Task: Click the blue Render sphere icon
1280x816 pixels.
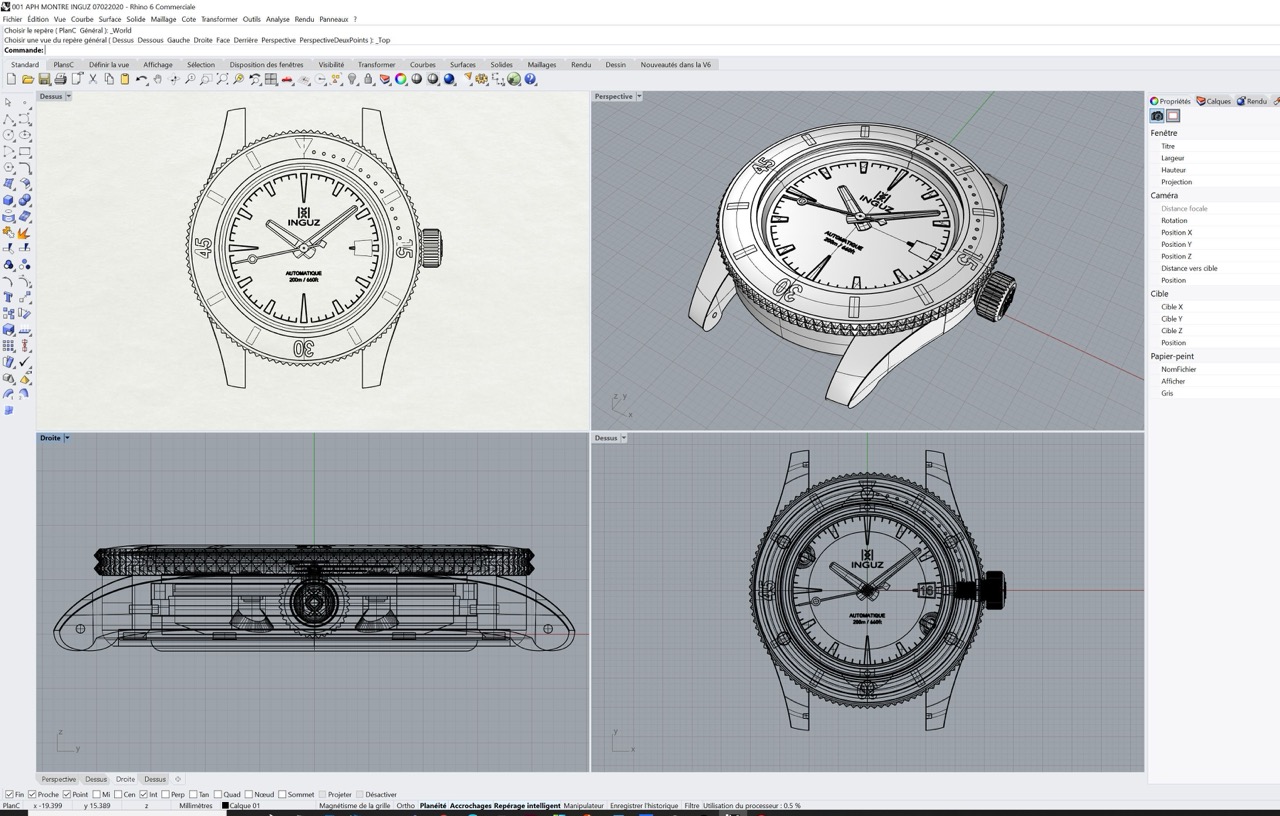Action: 448,79
